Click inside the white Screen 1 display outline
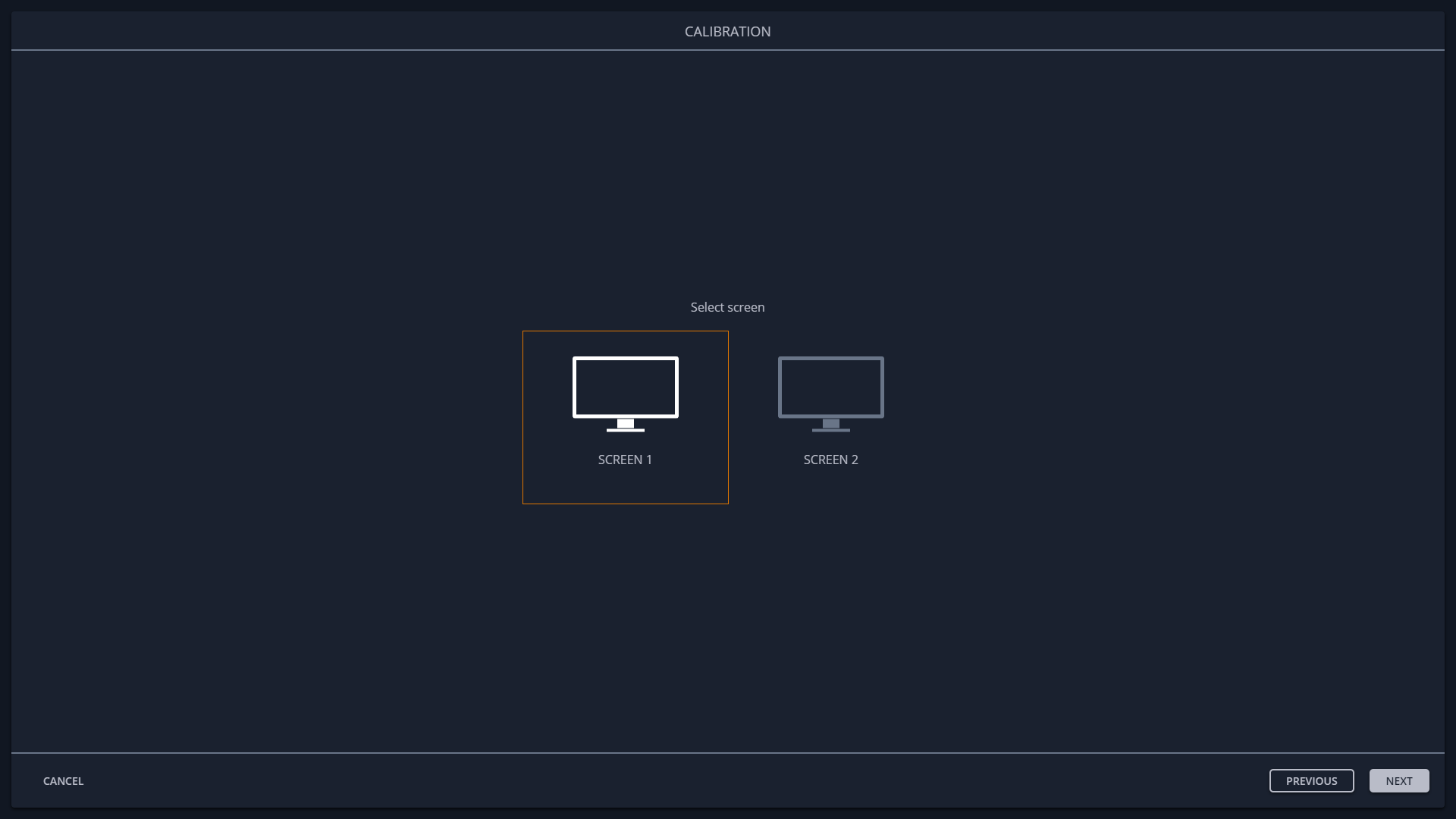The image size is (1456, 819). (625, 387)
